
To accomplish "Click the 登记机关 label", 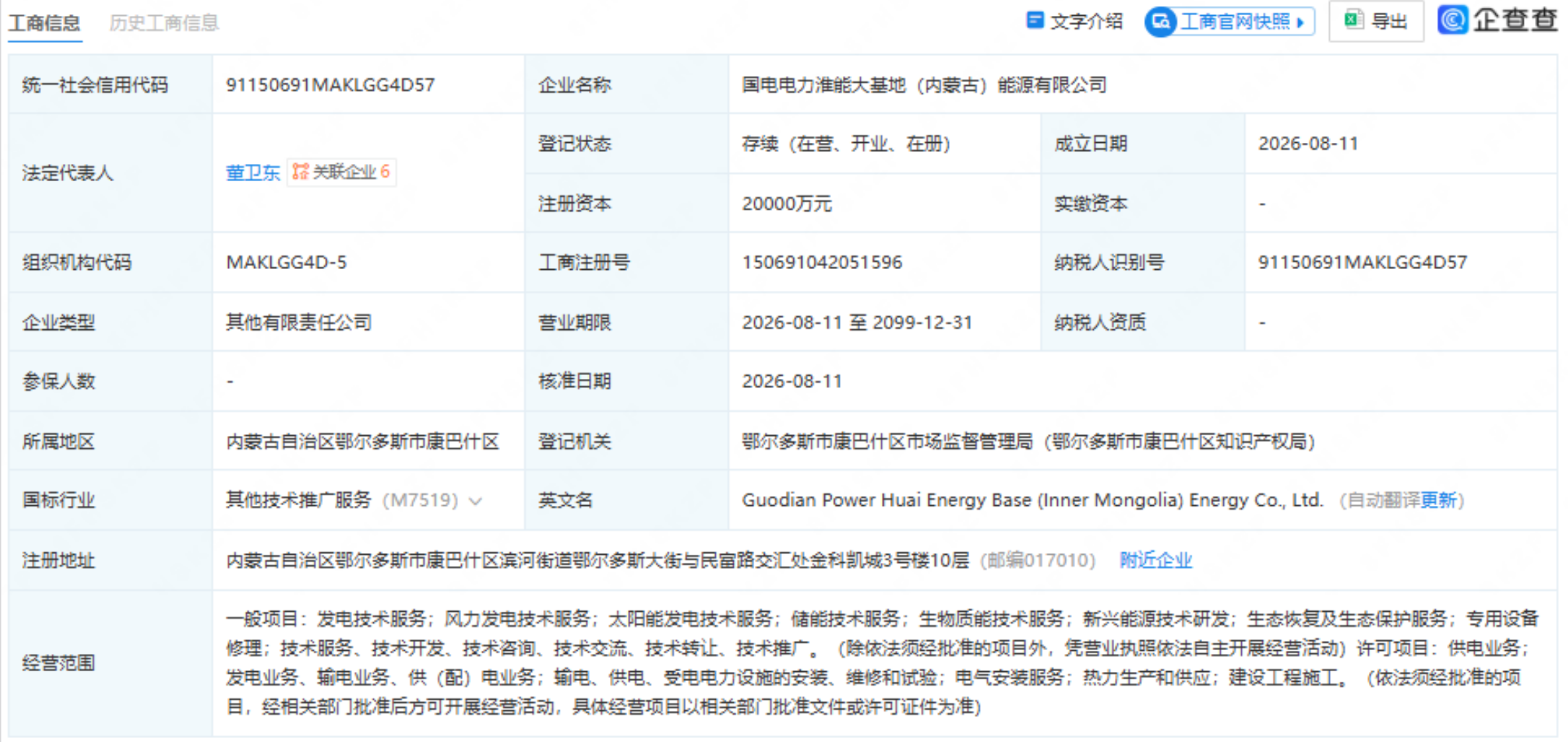I will tap(574, 442).
